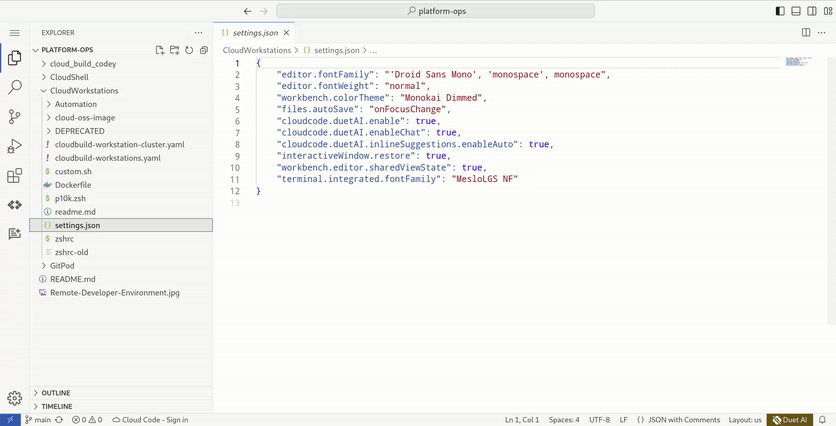
Task: Select the settings.json editor tab
Action: [x=254, y=33]
